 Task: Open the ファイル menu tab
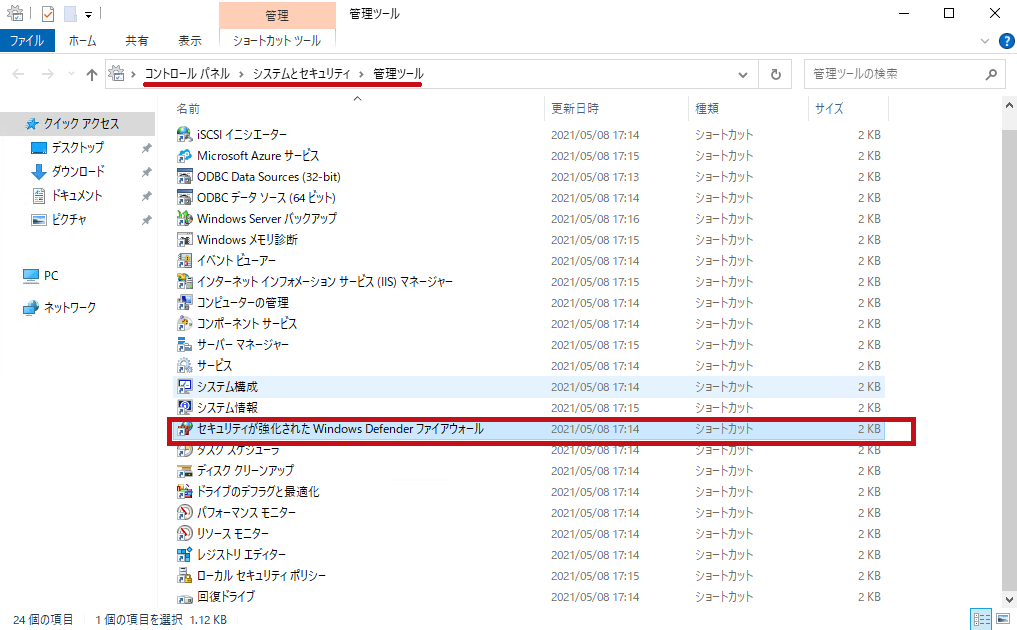[27, 41]
